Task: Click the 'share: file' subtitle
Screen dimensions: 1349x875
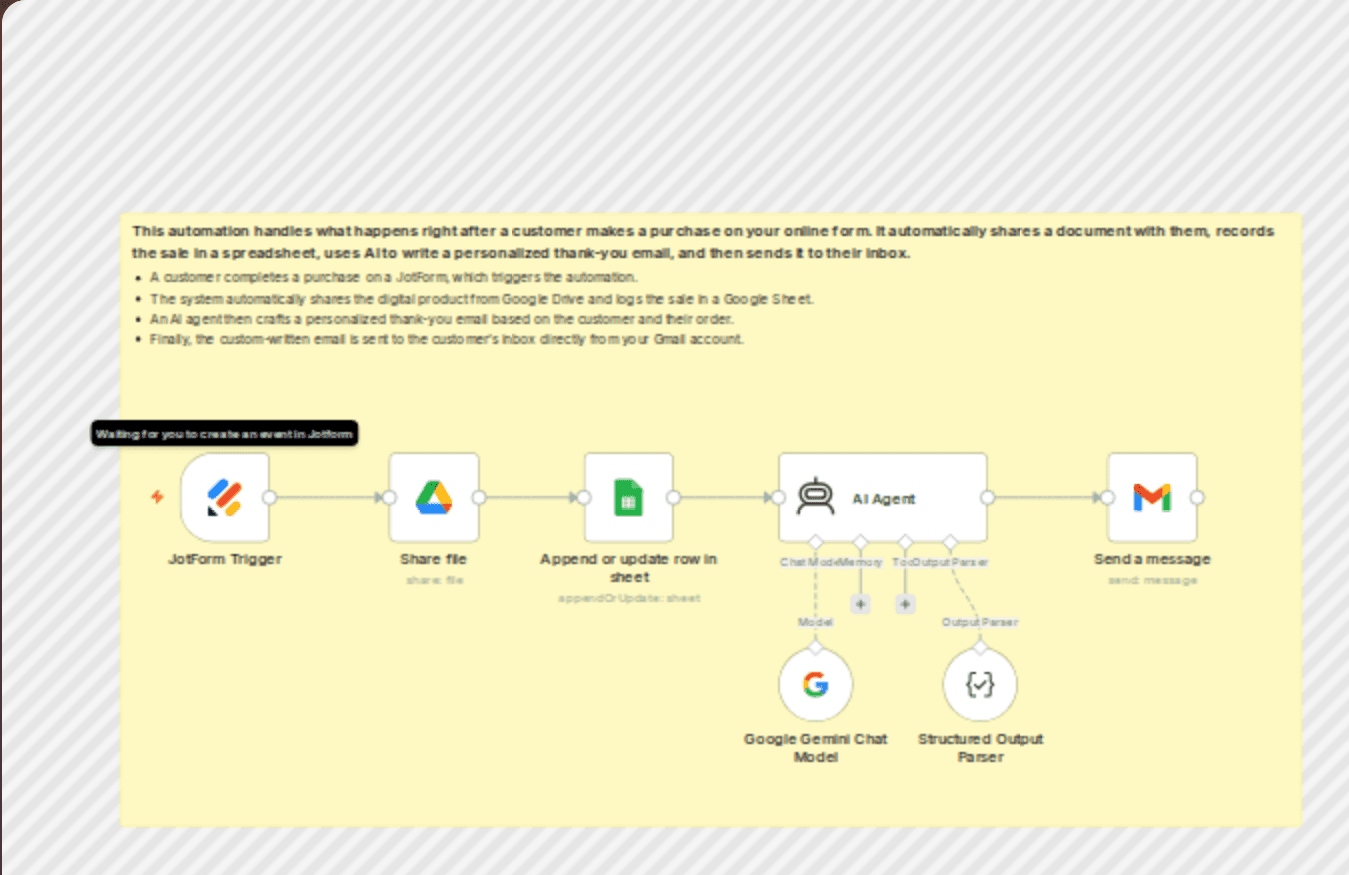Action: click(434, 580)
